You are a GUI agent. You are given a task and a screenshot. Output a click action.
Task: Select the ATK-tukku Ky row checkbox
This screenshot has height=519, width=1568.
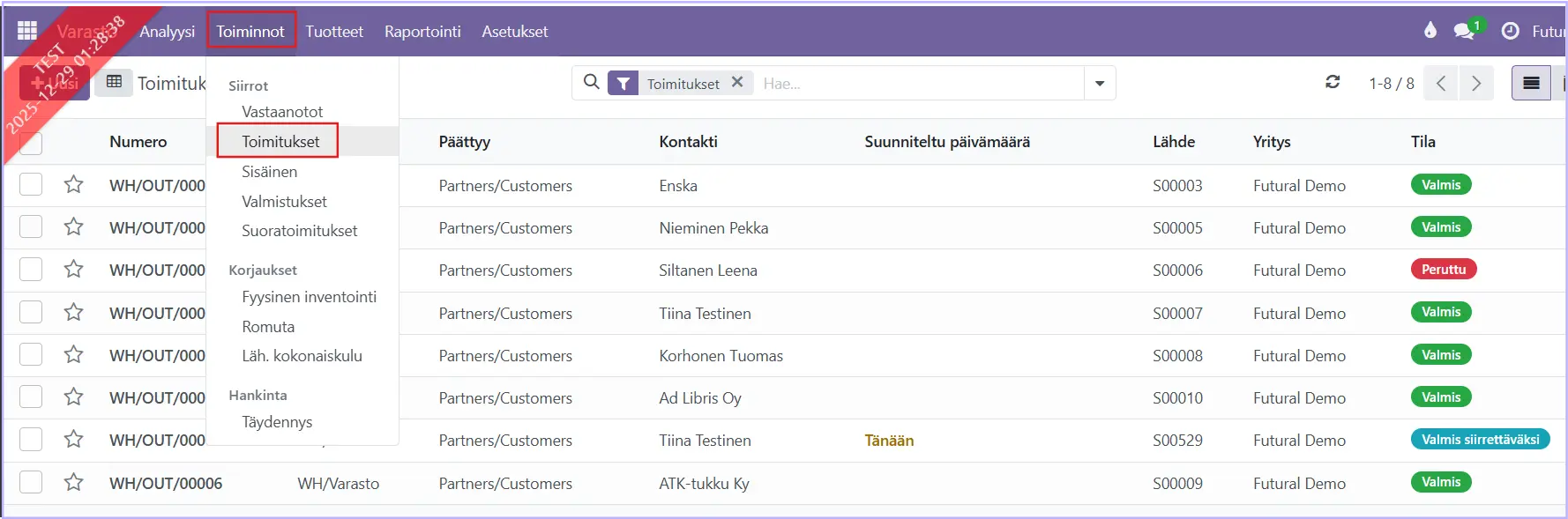[x=31, y=483]
